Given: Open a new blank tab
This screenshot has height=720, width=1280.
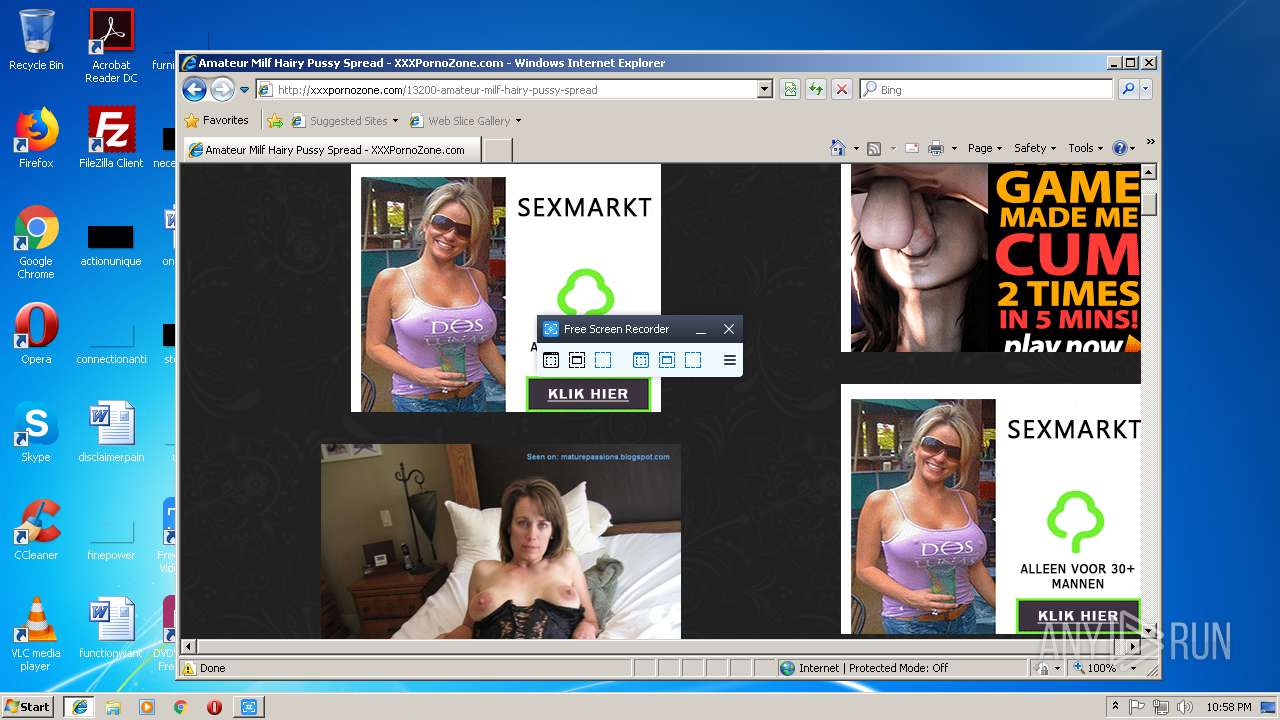Looking at the screenshot, I should click(498, 150).
